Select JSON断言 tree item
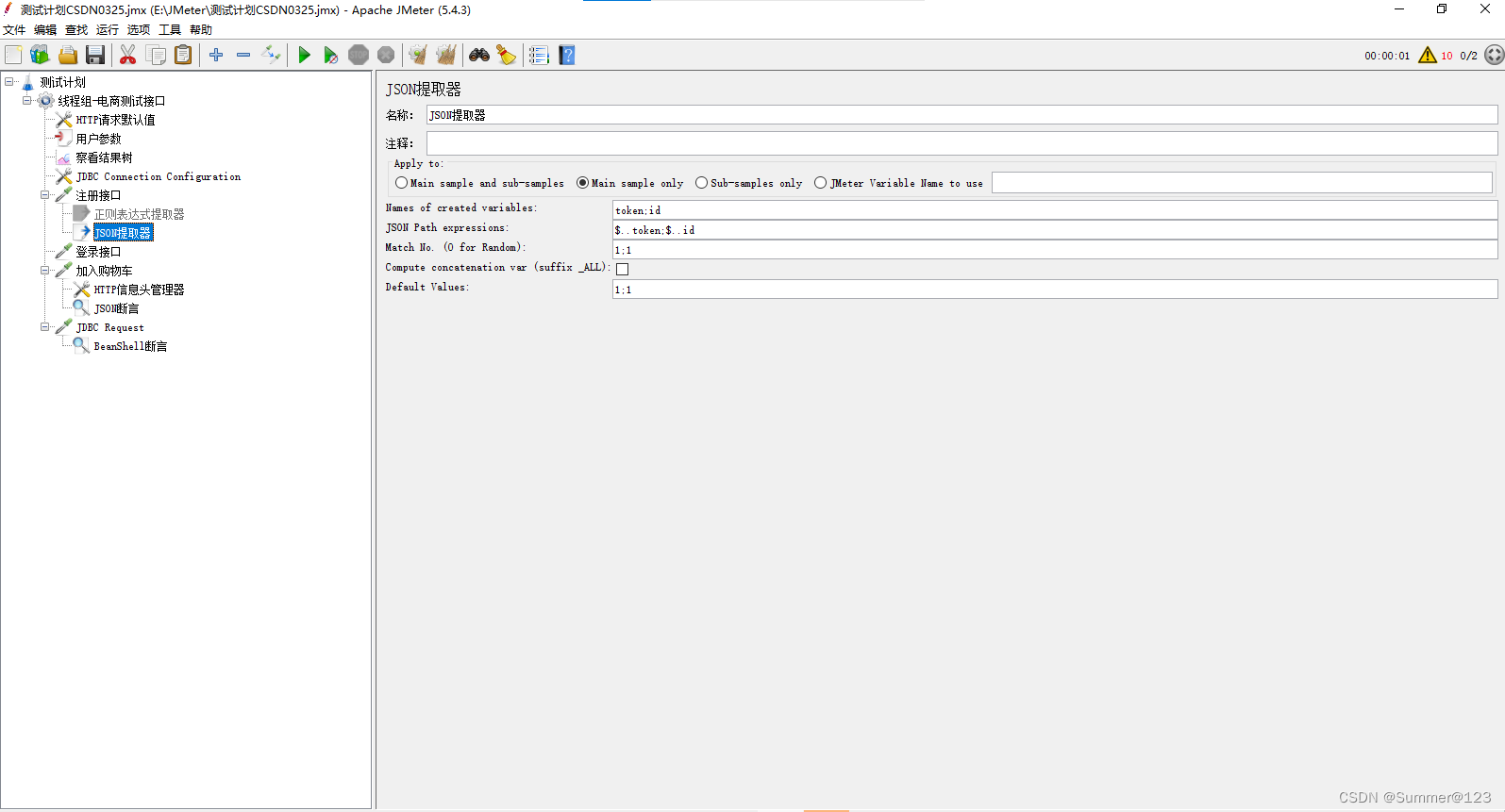 (x=116, y=308)
